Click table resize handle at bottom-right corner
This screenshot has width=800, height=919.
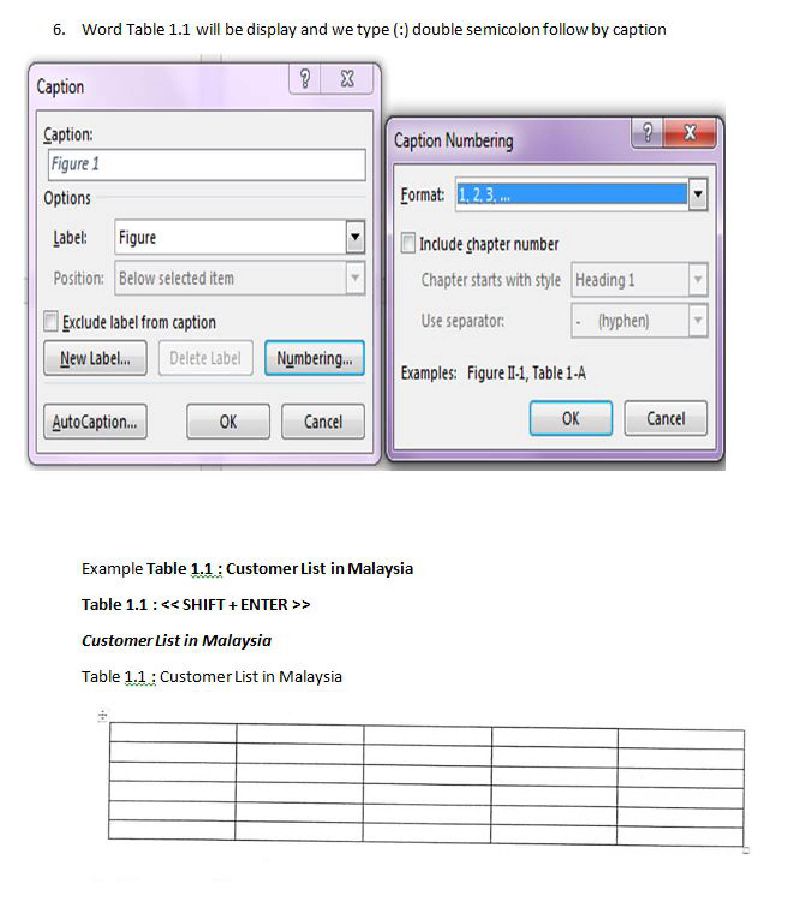(x=746, y=851)
